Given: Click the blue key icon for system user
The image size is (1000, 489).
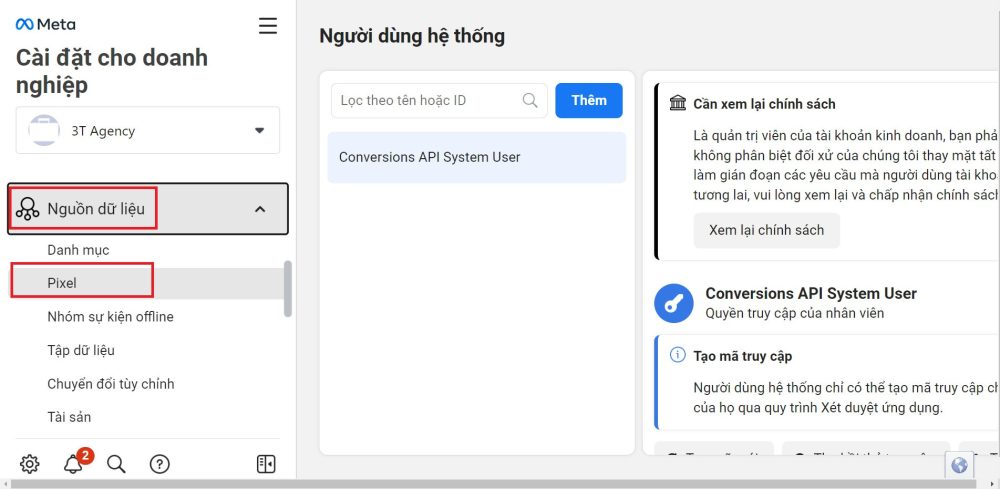Looking at the screenshot, I should click(x=673, y=303).
